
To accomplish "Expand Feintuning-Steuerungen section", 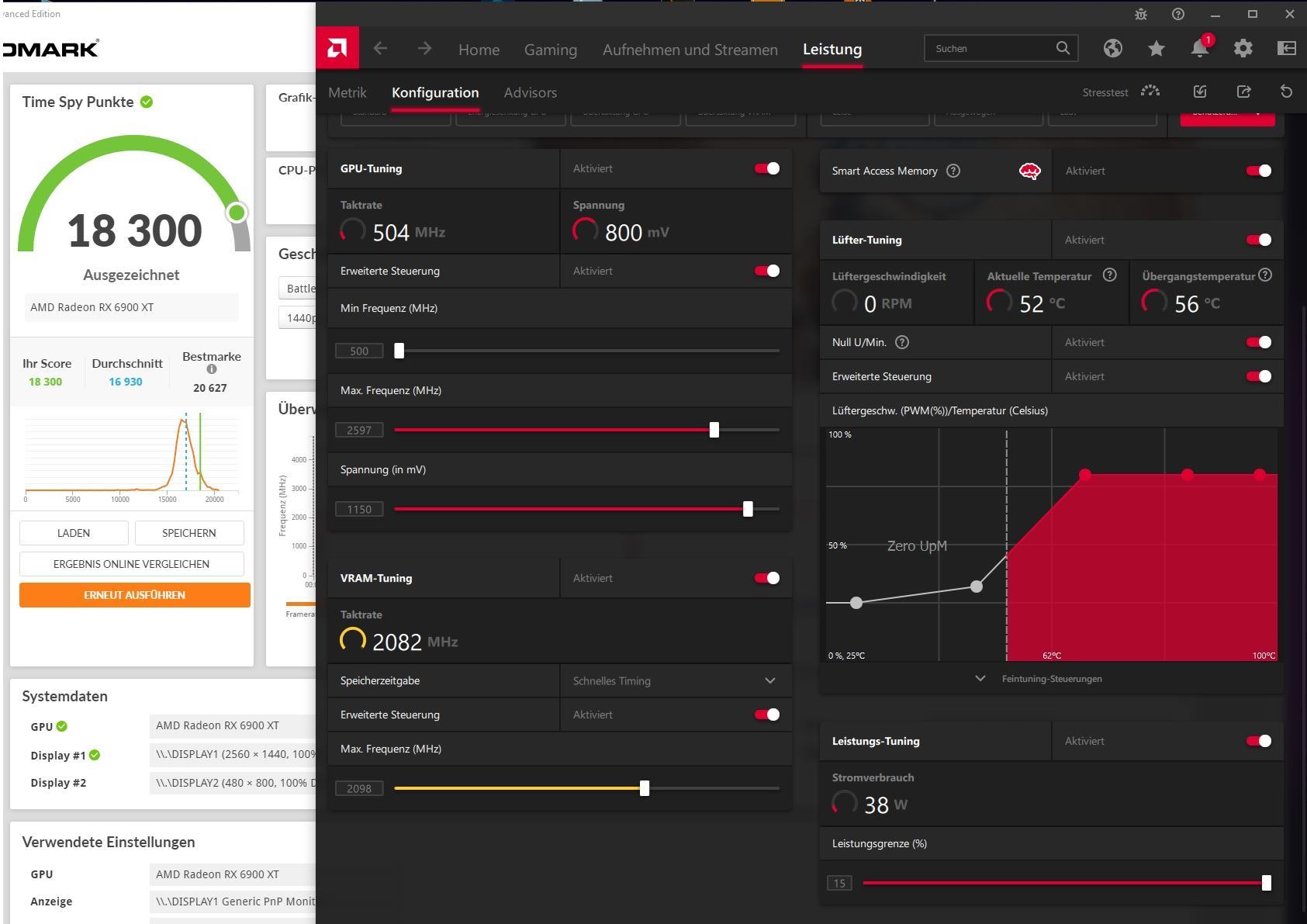I will (x=1039, y=679).
